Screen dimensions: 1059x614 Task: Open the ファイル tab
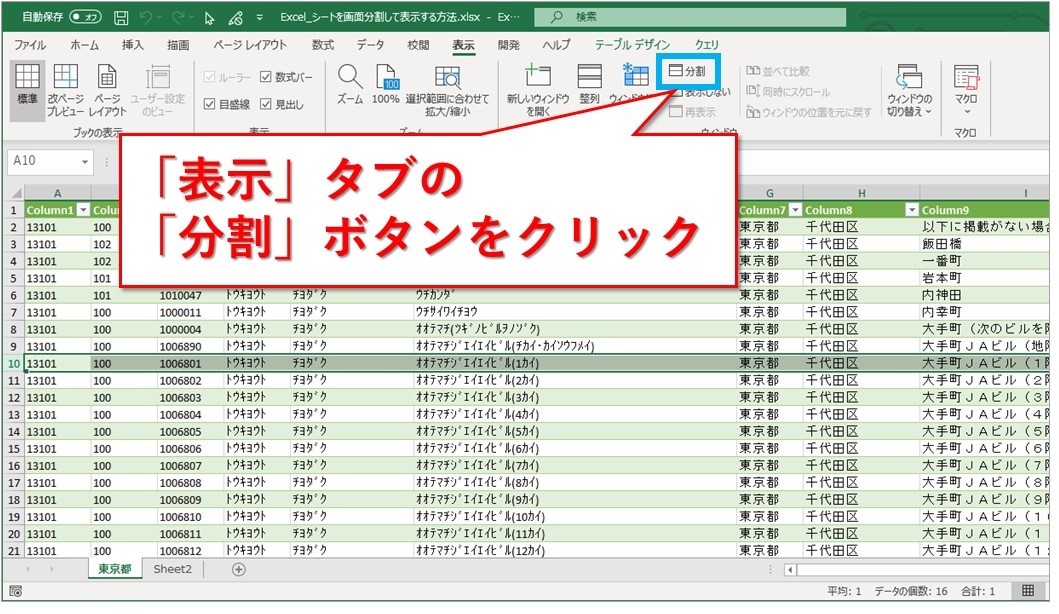pos(30,45)
